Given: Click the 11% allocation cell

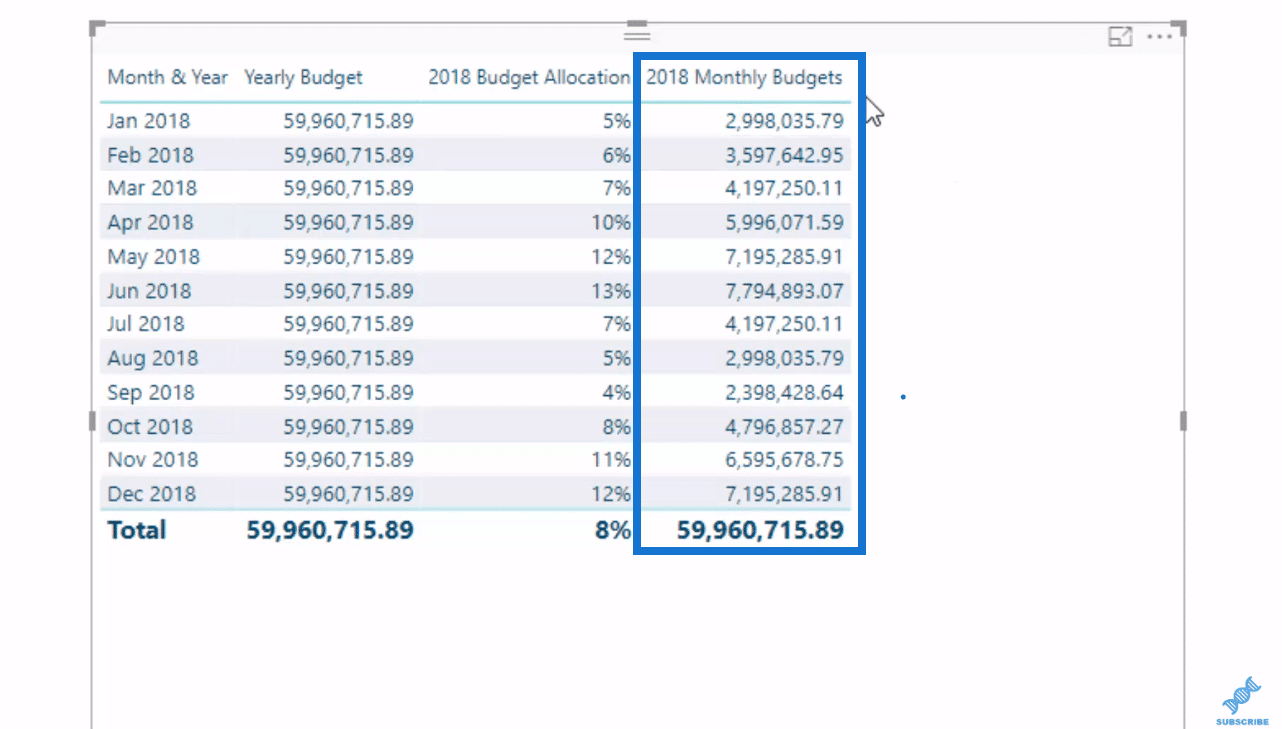Looking at the screenshot, I should point(611,460).
